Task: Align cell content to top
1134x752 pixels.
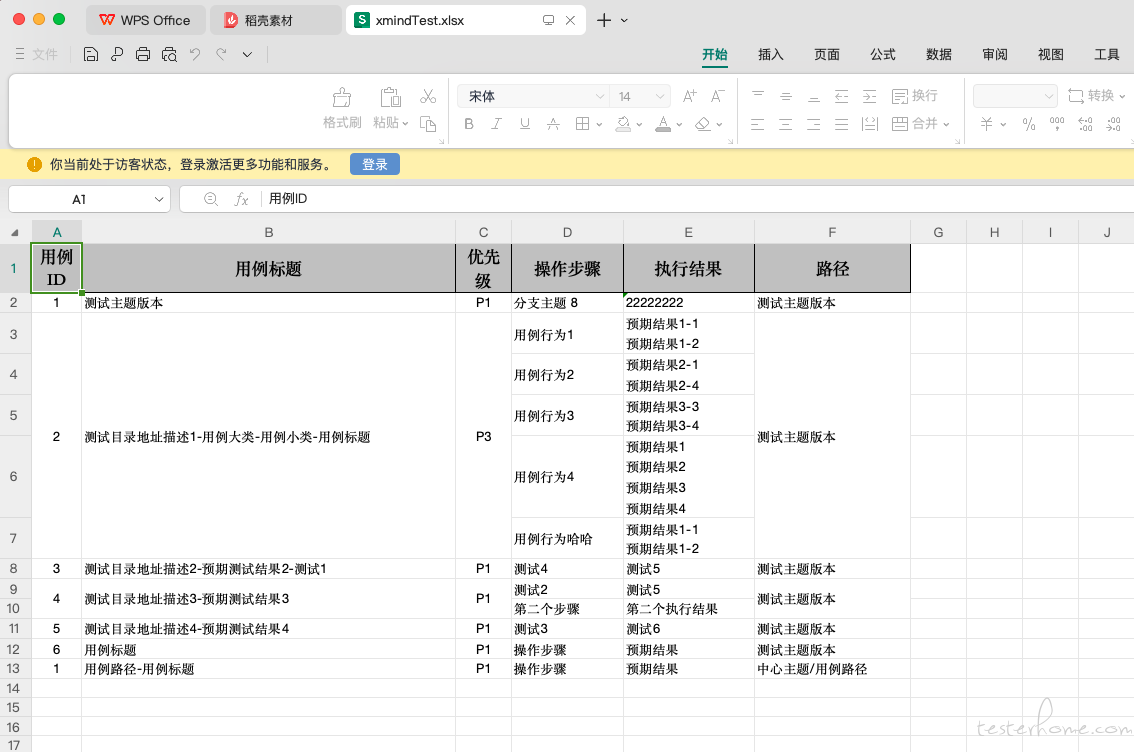Action: (758, 95)
